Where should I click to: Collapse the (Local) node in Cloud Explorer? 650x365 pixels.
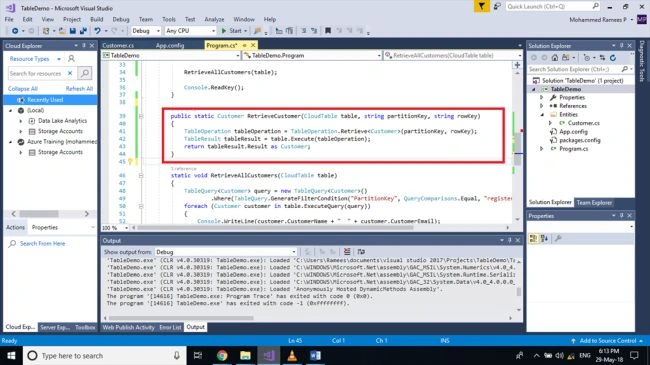(x=11, y=110)
